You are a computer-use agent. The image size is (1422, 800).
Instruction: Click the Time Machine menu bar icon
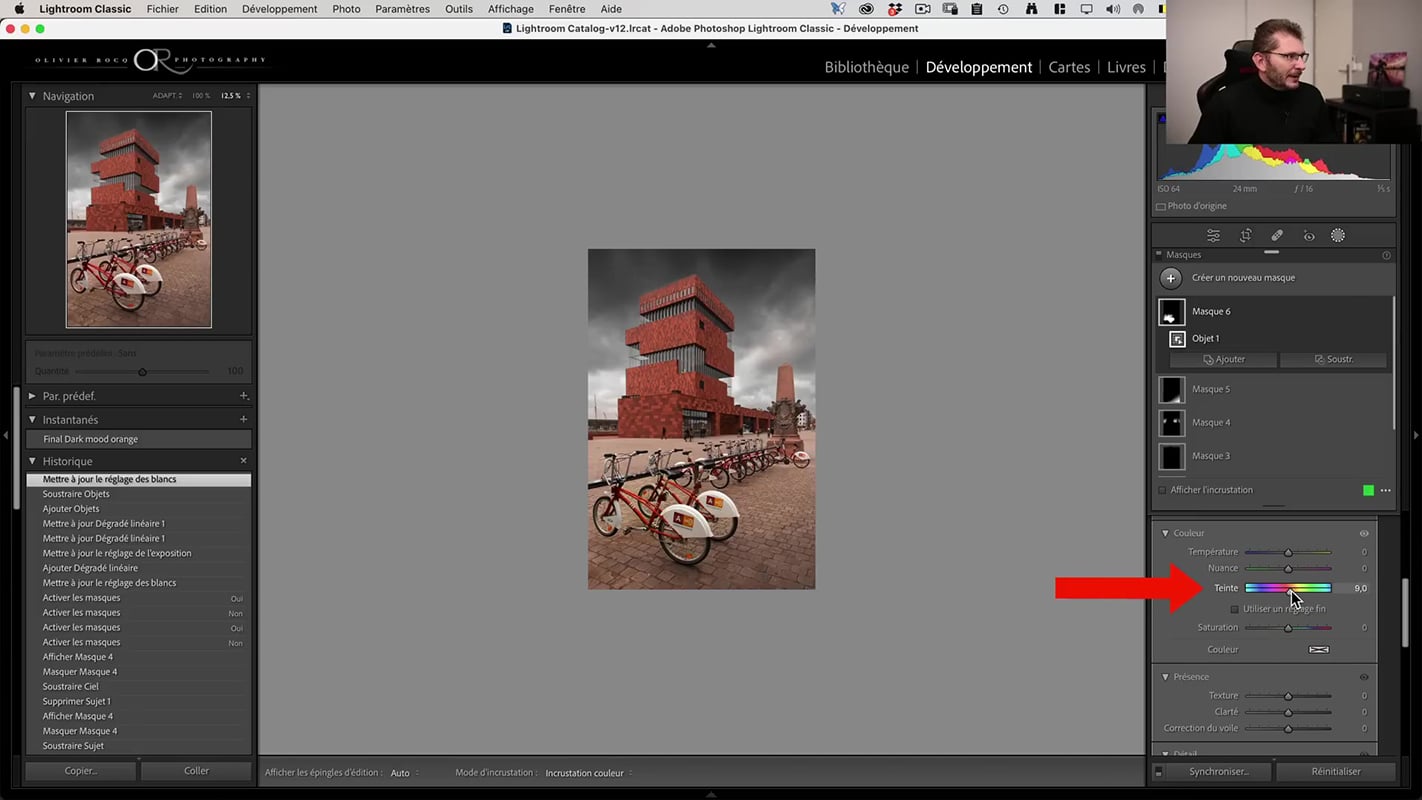(1003, 9)
